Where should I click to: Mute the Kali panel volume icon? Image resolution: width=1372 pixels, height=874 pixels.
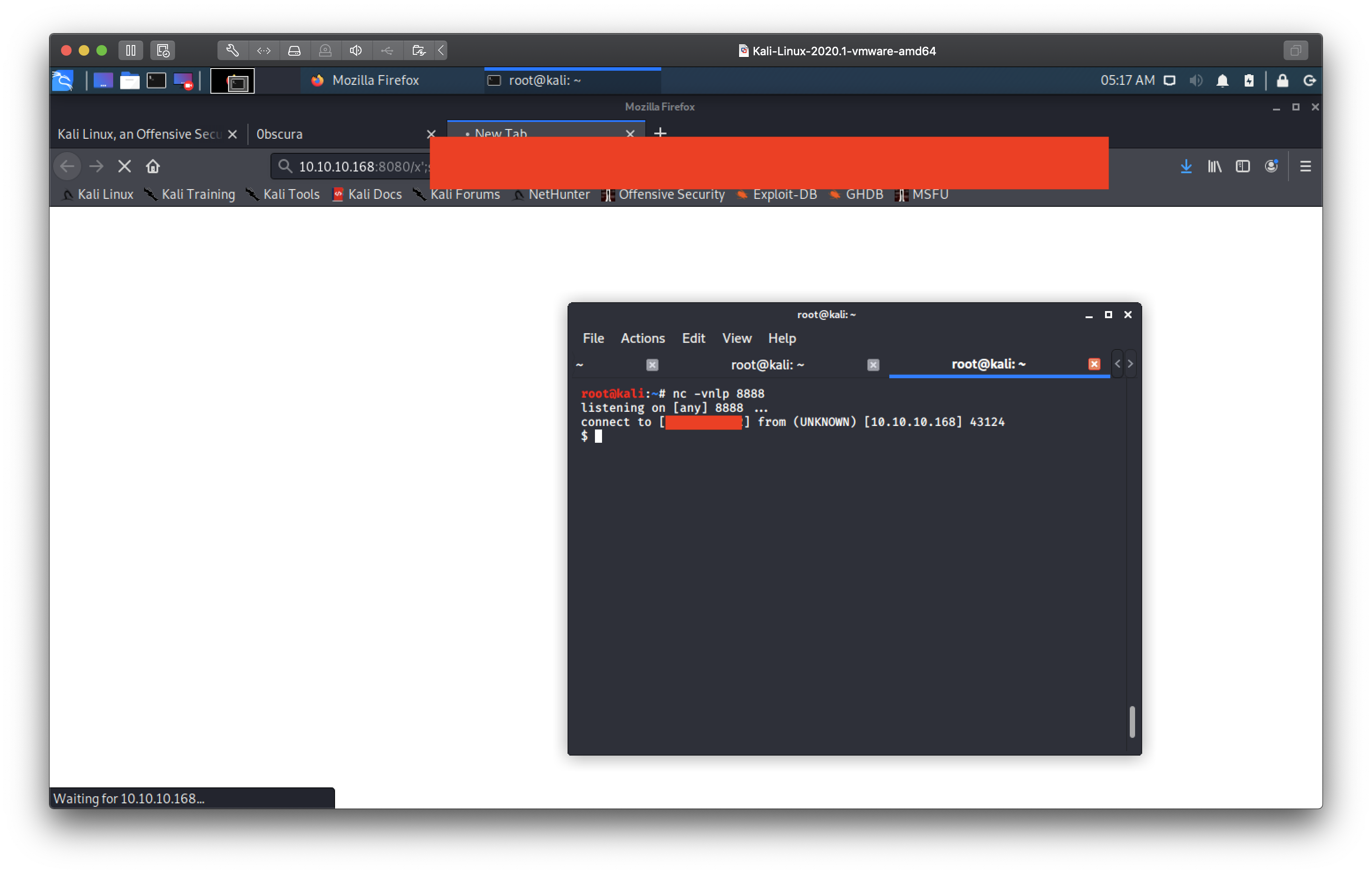(1195, 80)
